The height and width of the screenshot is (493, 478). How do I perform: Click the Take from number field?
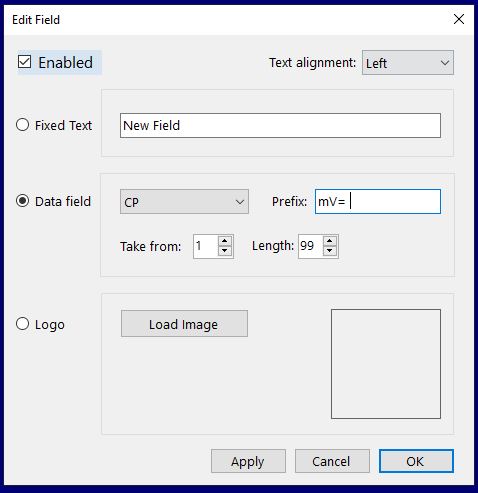(206, 246)
